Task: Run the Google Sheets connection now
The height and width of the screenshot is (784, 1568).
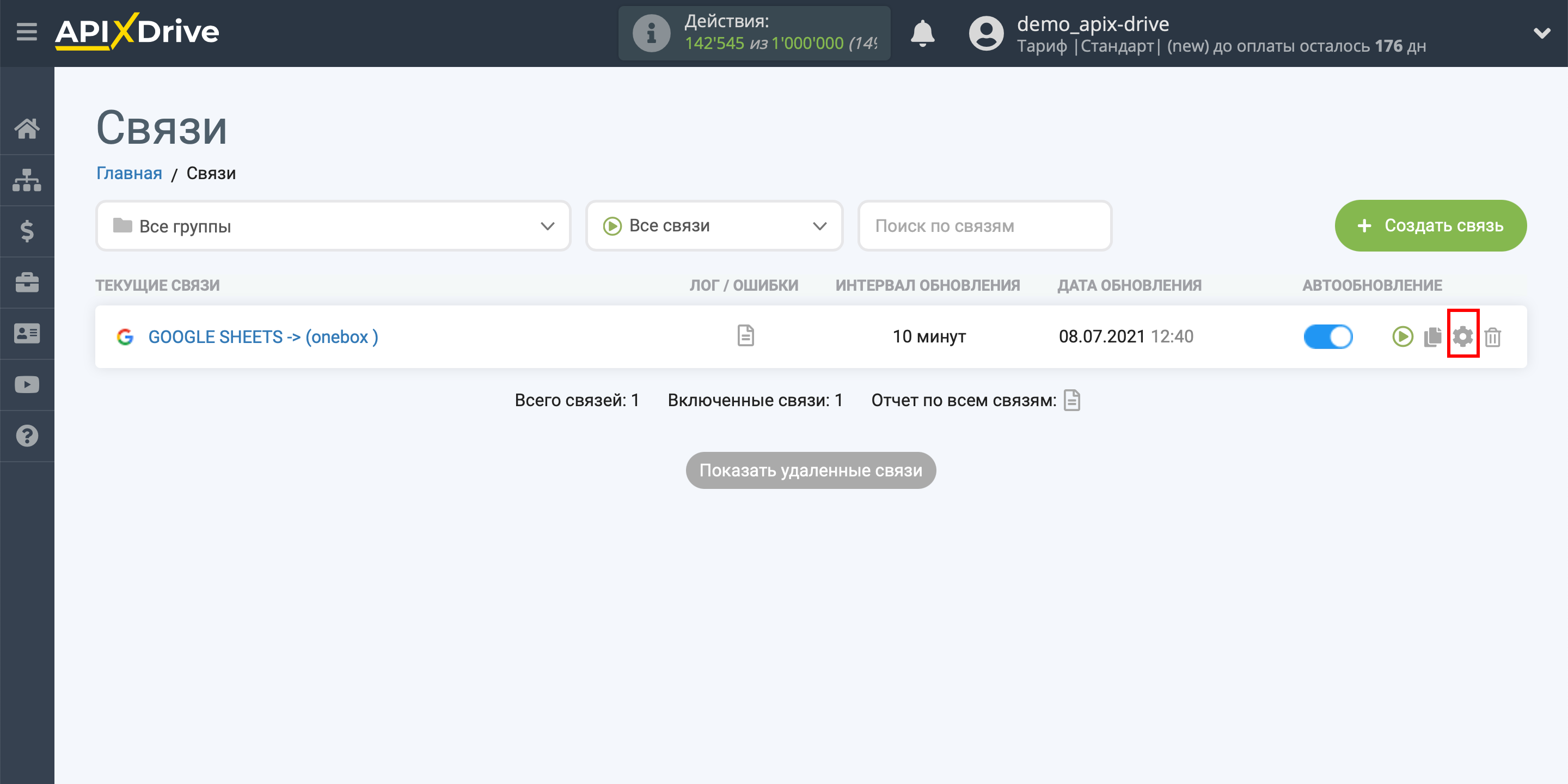Action: point(1402,336)
